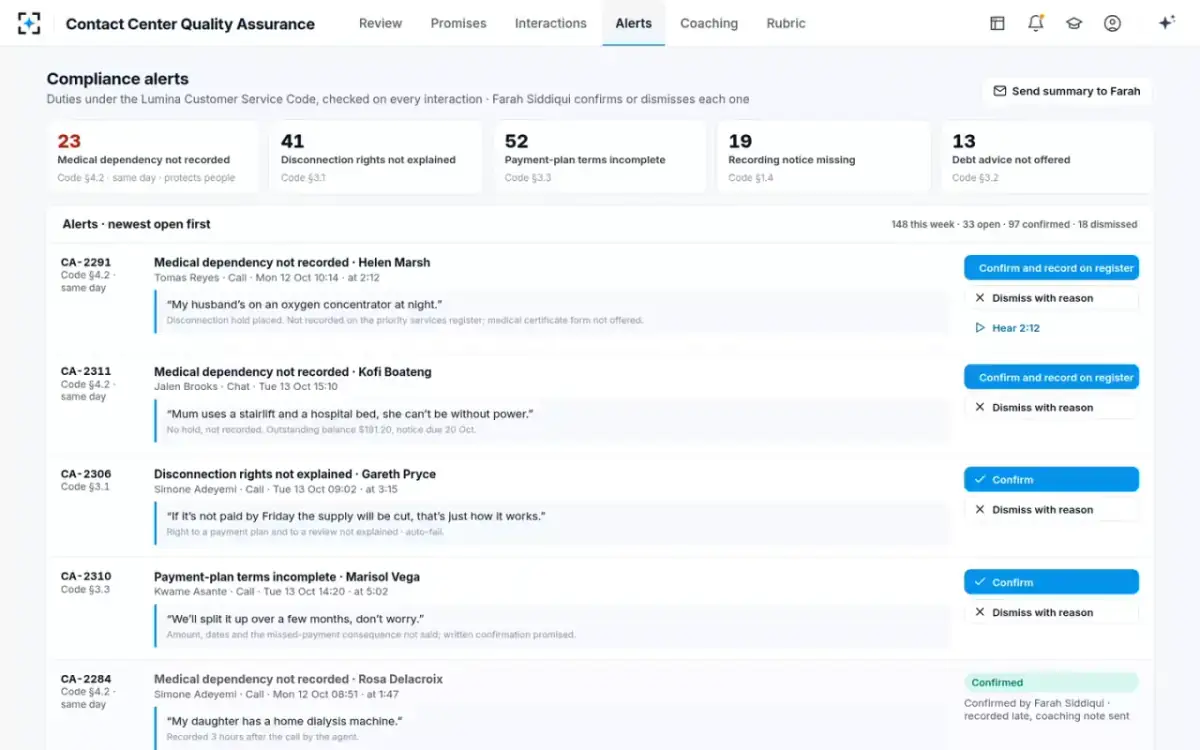
Task: Click the 'supply will be cut' quote
Action: 356,516
